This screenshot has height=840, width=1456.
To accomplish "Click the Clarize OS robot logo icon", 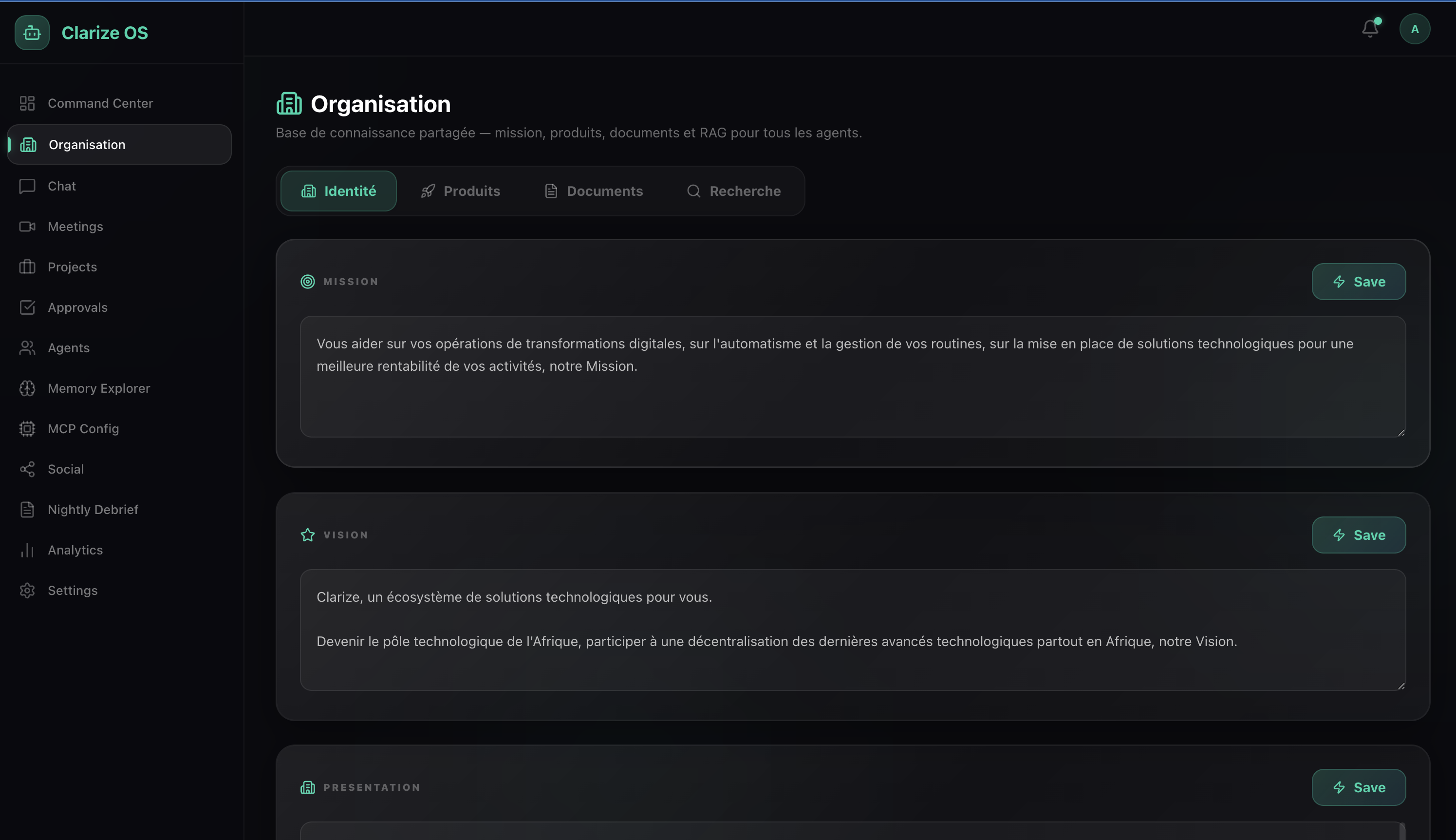I will 32,33.
